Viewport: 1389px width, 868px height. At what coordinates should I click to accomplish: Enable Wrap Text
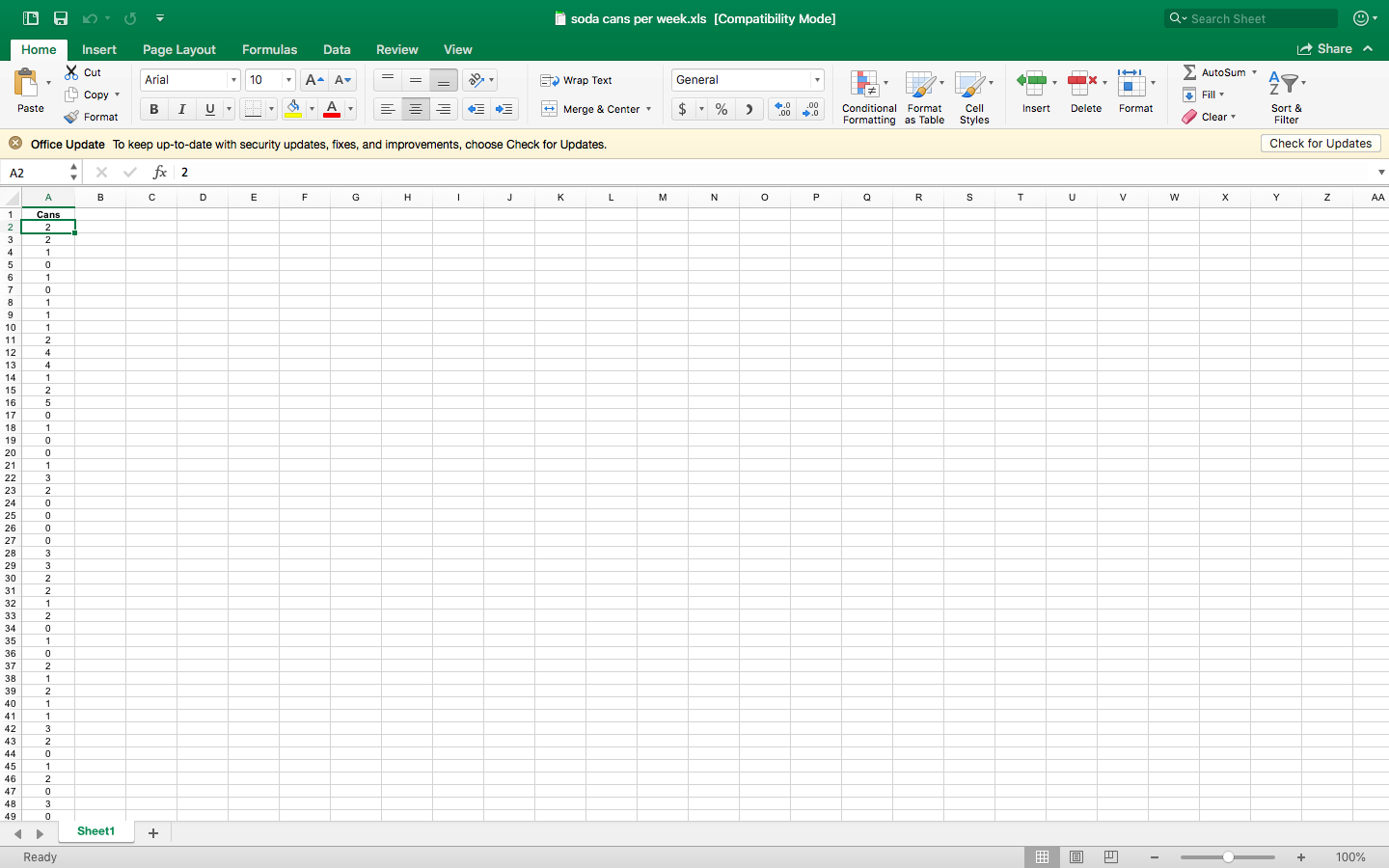577,80
